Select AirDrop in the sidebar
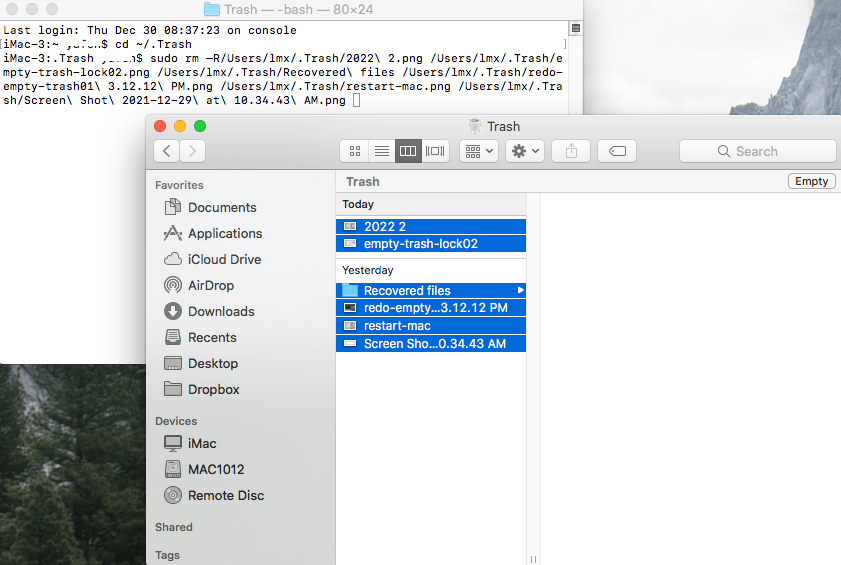The width and height of the screenshot is (841, 565). pos(211,285)
